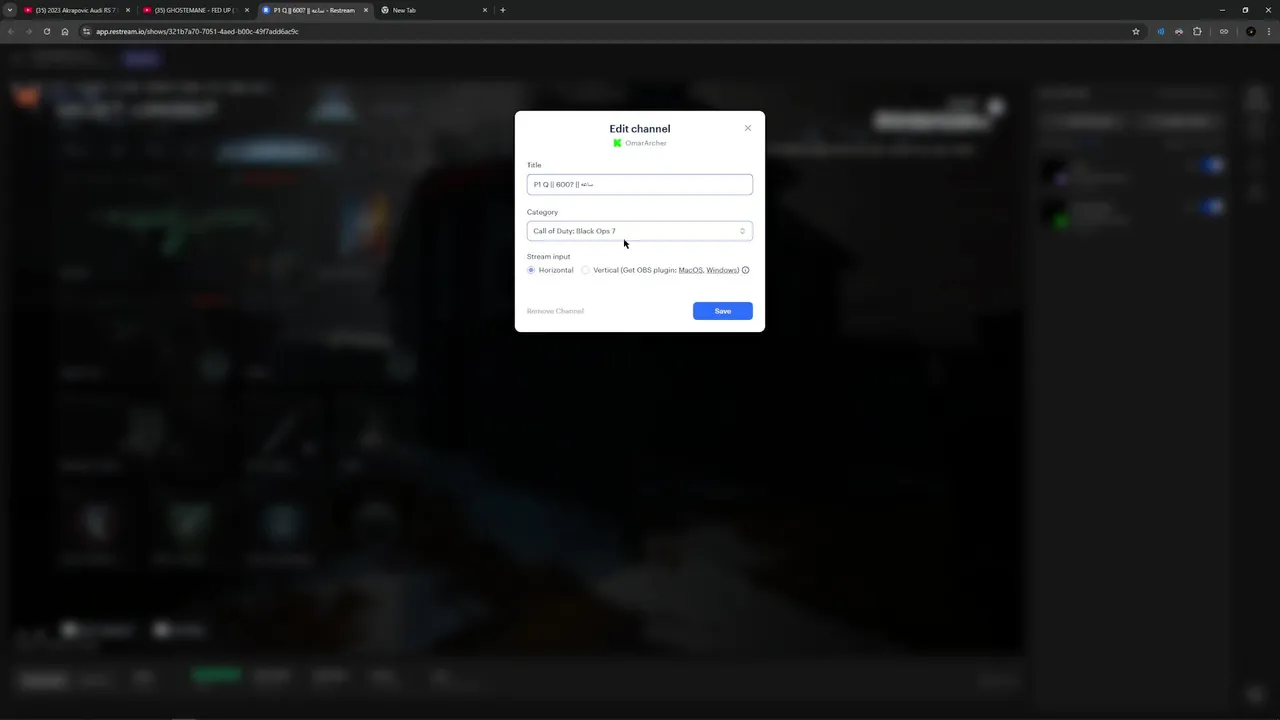The height and width of the screenshot is (720, 1280).
Task: Open the Extensions puzzle icon
Action: 1197,31
